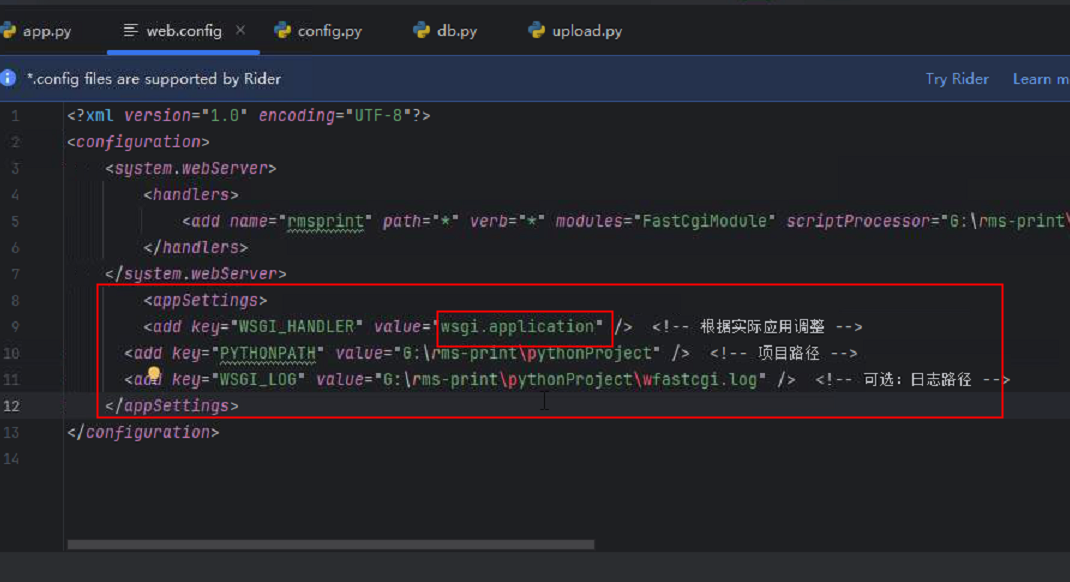This screenshot has width=1070, height=582.
Task: Click the yellow lightbulb quick-fix icon
Action: pyautogui.click(x=154, y=374)
